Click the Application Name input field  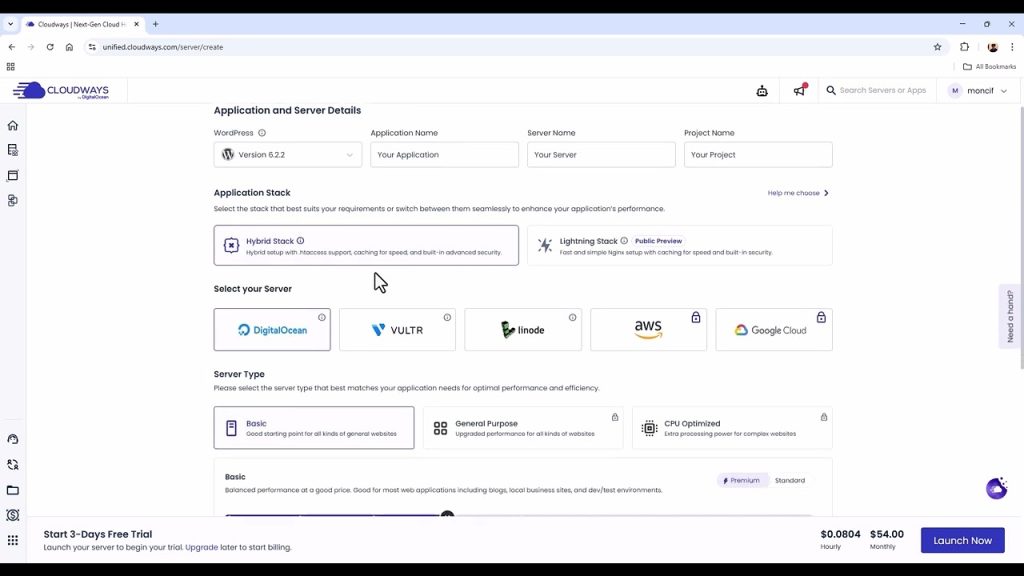point(444,155)
